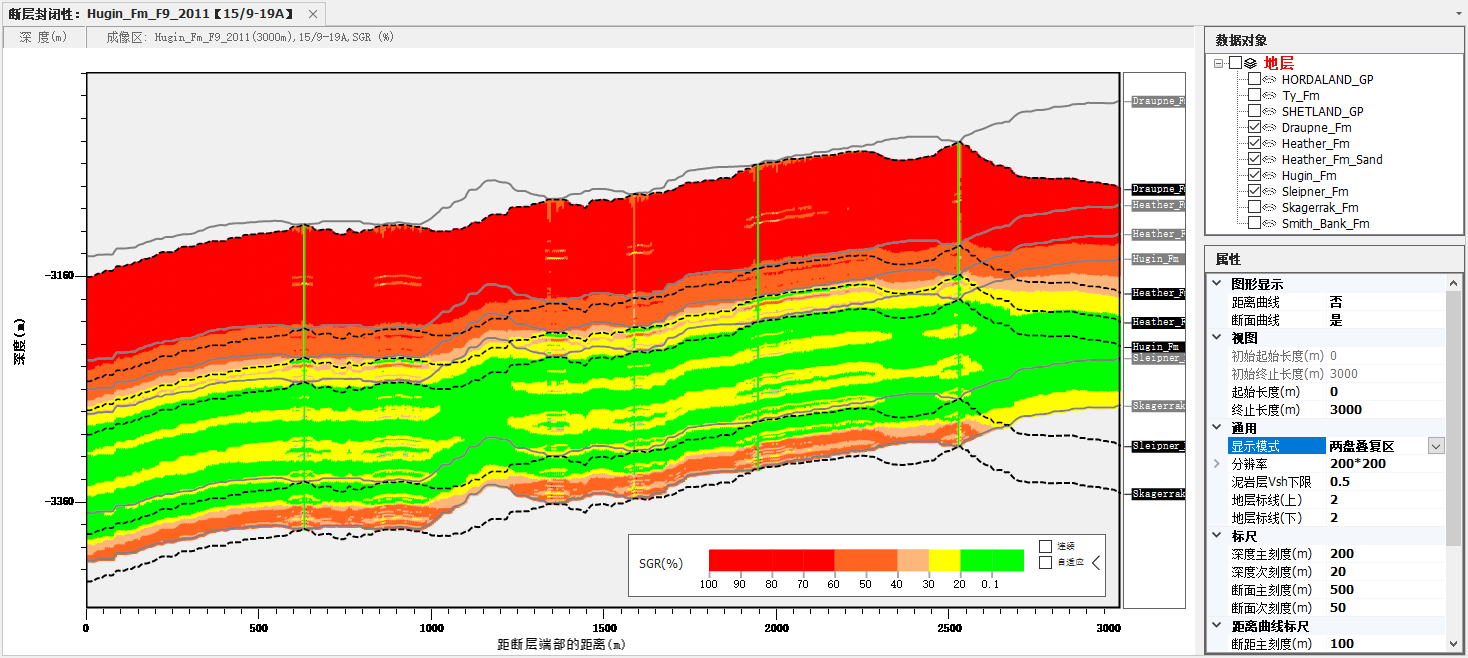Image resolution: width=1468 pixels, height=658 pixels.
Task: Select the 断层封闭性 Hugin_Fm_F9_2011 tab
Action: (150, 14)
